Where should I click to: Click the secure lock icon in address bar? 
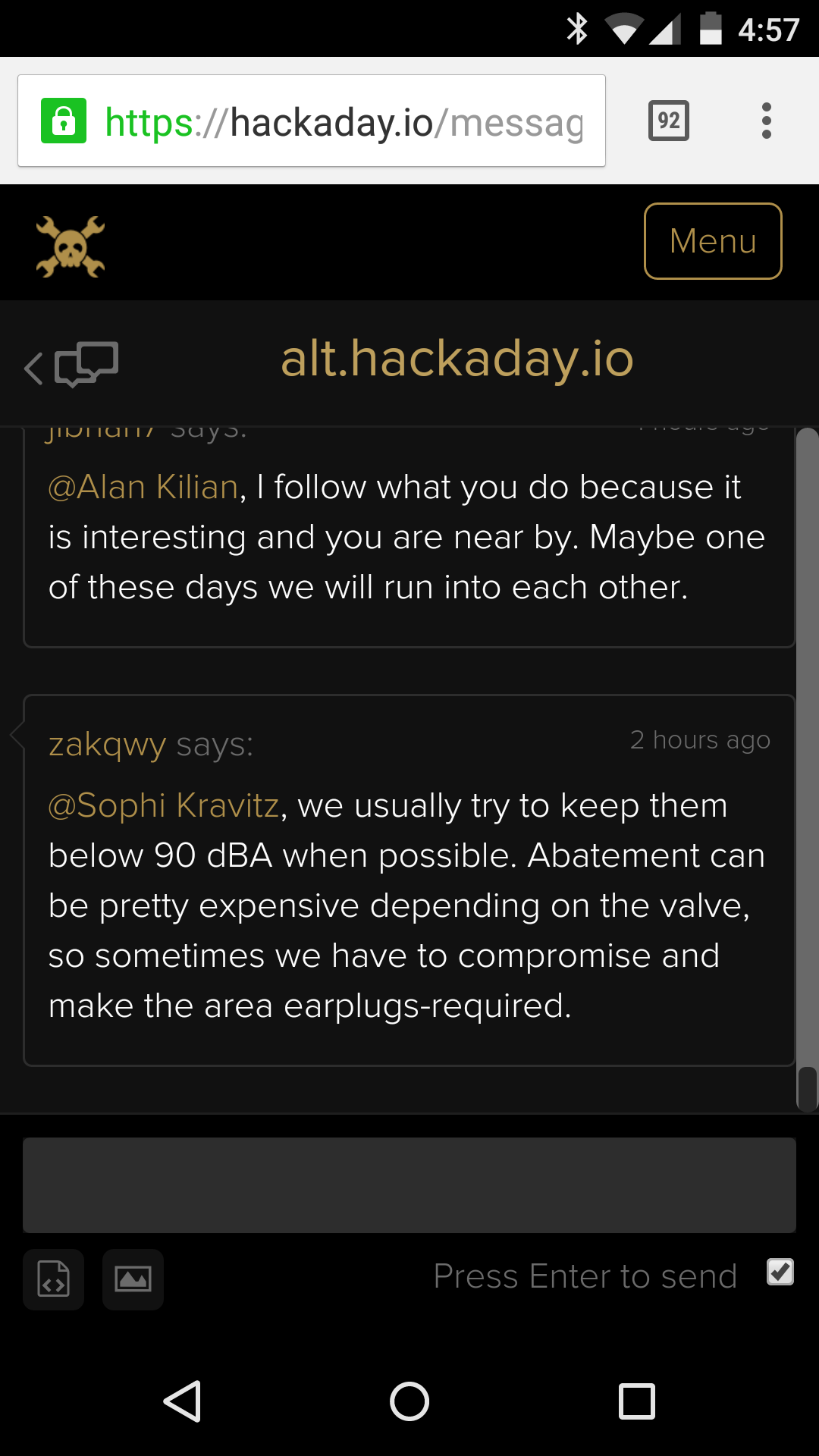tap(64, 120)
